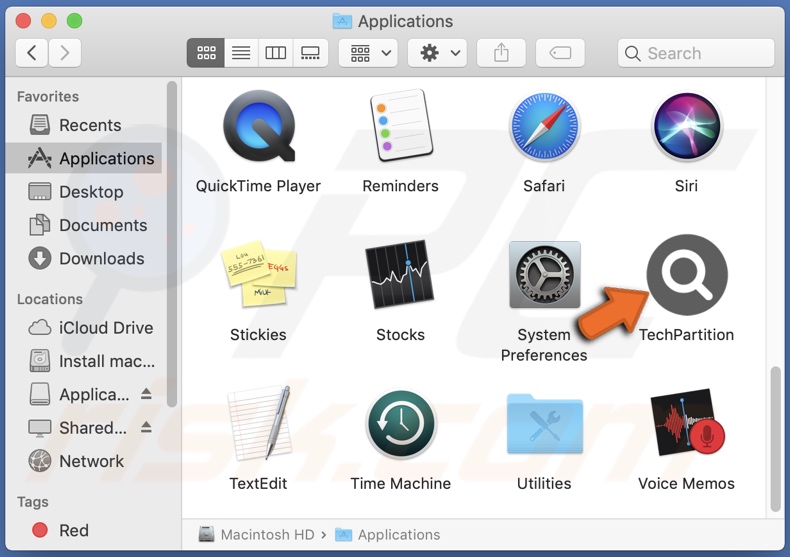This screenshot has height=557, width=790.
Task: Select the TextEdit app icon
Action: [259, 422]
